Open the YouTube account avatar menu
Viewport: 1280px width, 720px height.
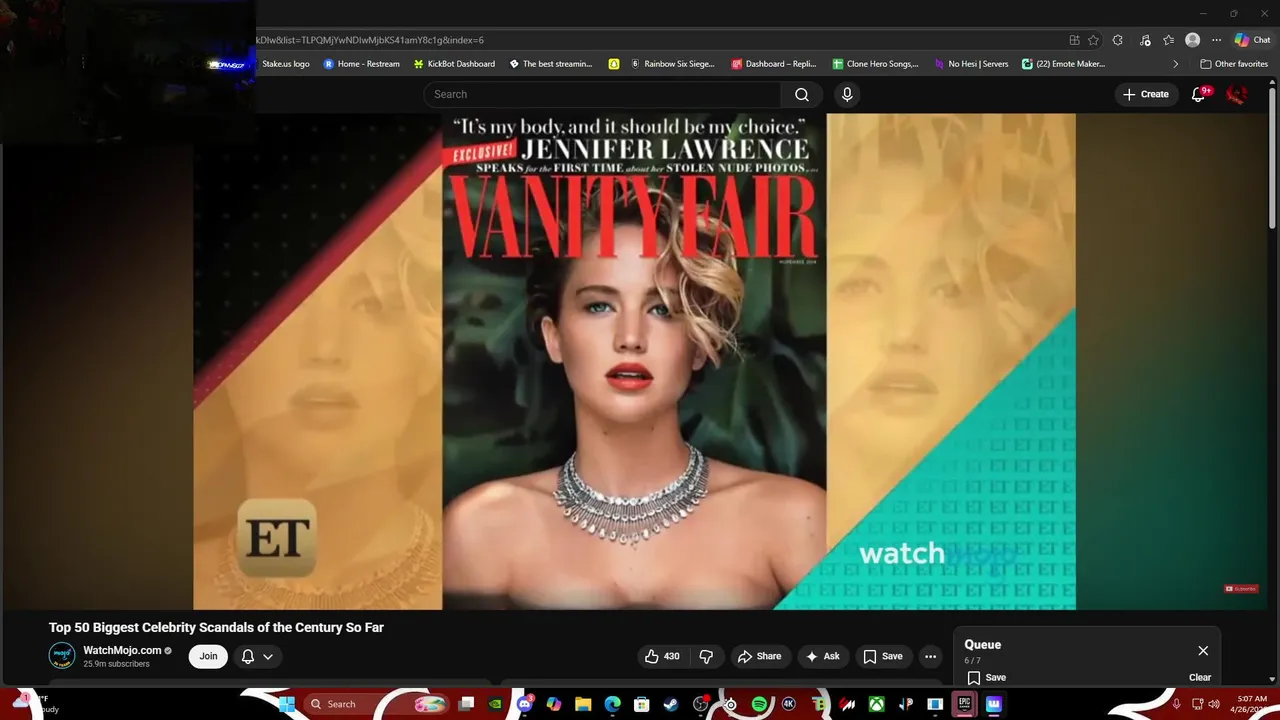1237,94
